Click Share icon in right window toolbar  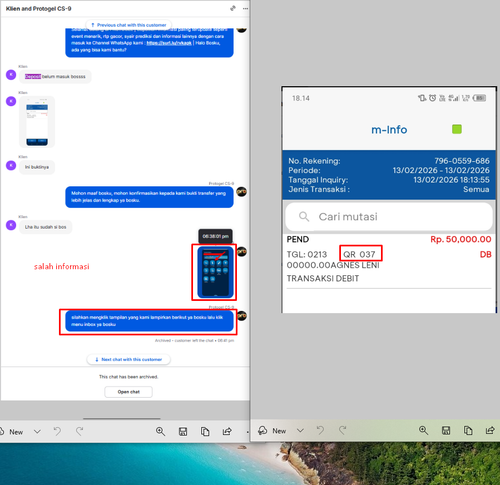coord(490,431)
